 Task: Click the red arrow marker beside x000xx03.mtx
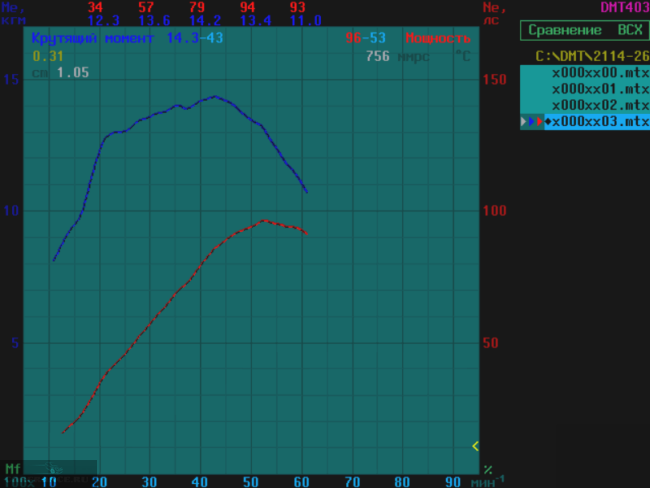coord(539,121)
